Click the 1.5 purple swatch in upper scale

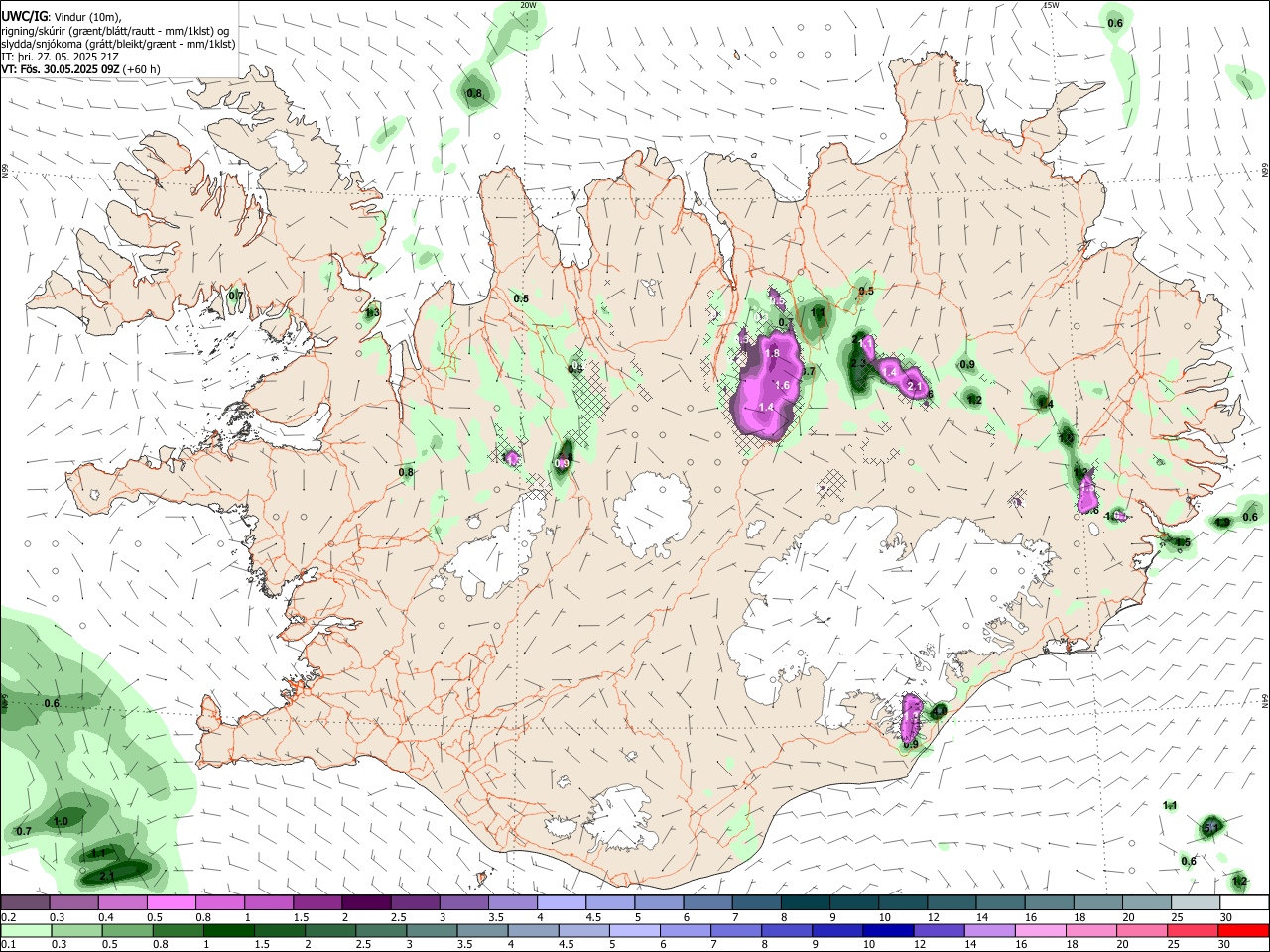tap(317, 902)
